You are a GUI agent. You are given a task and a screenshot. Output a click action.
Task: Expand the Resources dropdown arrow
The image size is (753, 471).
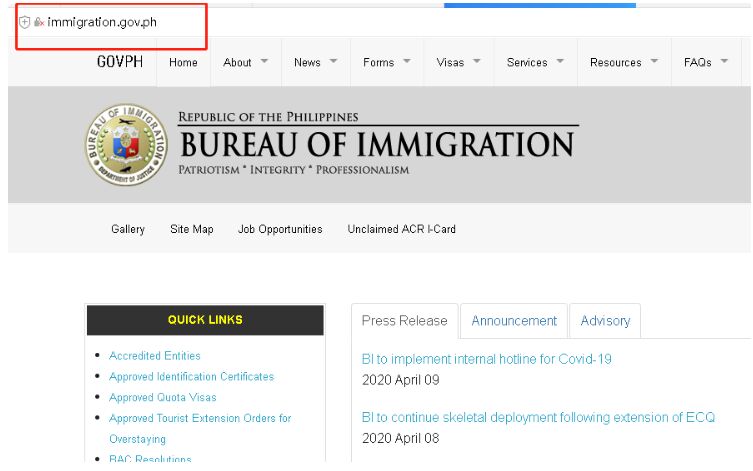point(654,61)
